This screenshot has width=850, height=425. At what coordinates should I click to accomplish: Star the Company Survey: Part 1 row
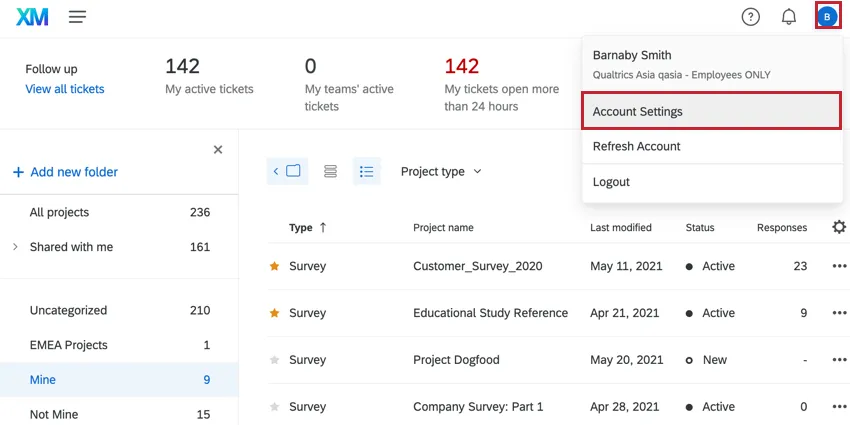click(274, 407)
